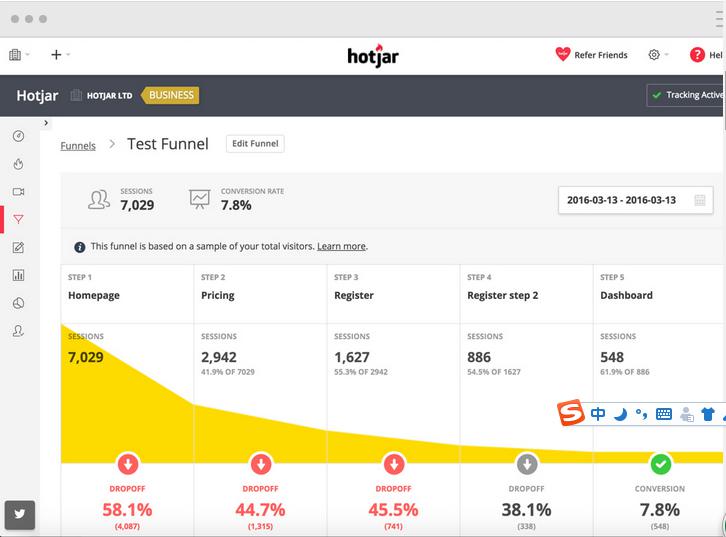Open Recruiters person icon in sidebar
Screen dimensions: 726x537
coord(19,331)
